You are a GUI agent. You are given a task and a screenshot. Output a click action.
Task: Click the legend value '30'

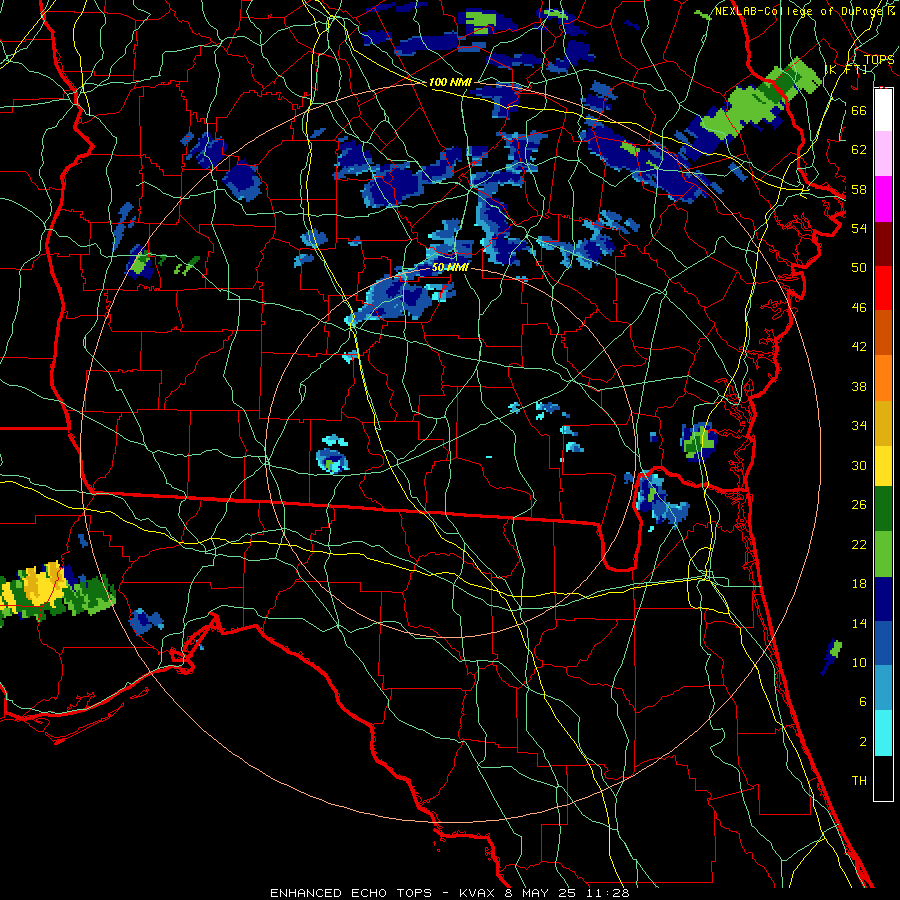click(x=859, y=465)
